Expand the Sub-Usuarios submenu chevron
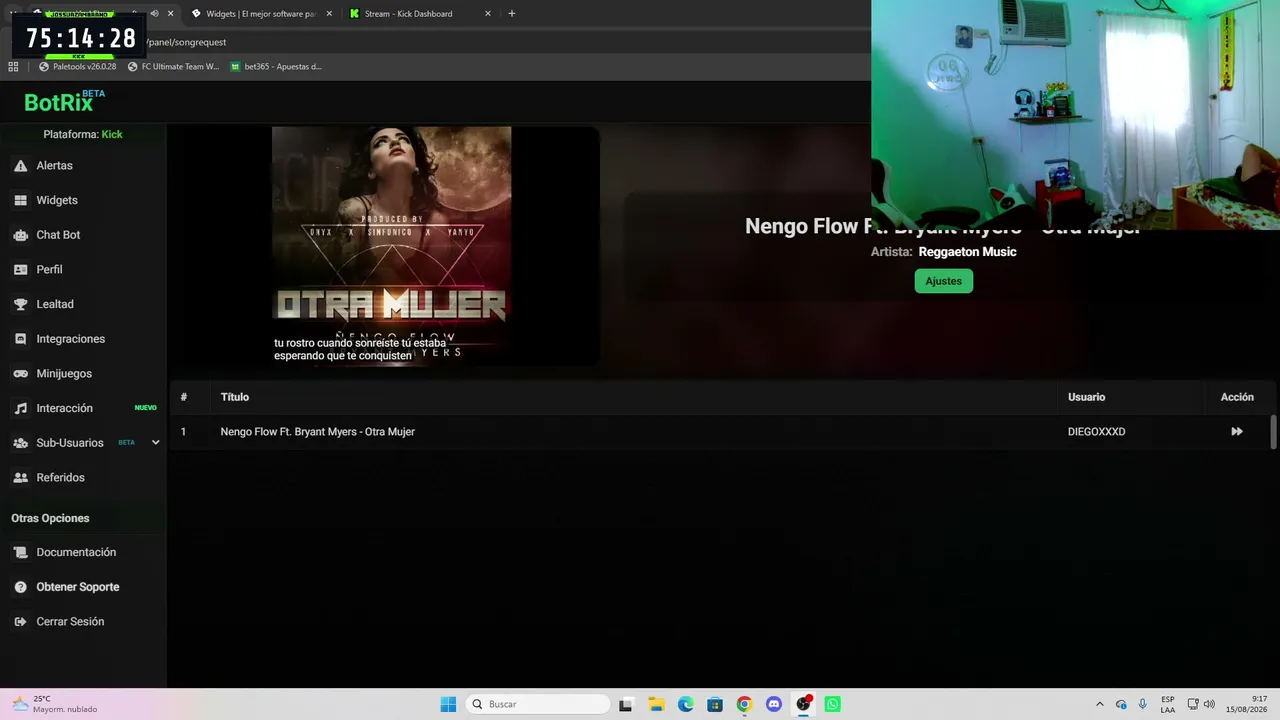 click(x=155, y=443)
